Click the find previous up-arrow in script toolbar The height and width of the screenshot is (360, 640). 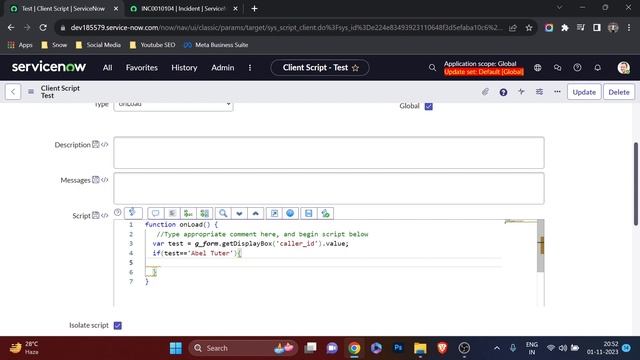[x=256, y=213]
